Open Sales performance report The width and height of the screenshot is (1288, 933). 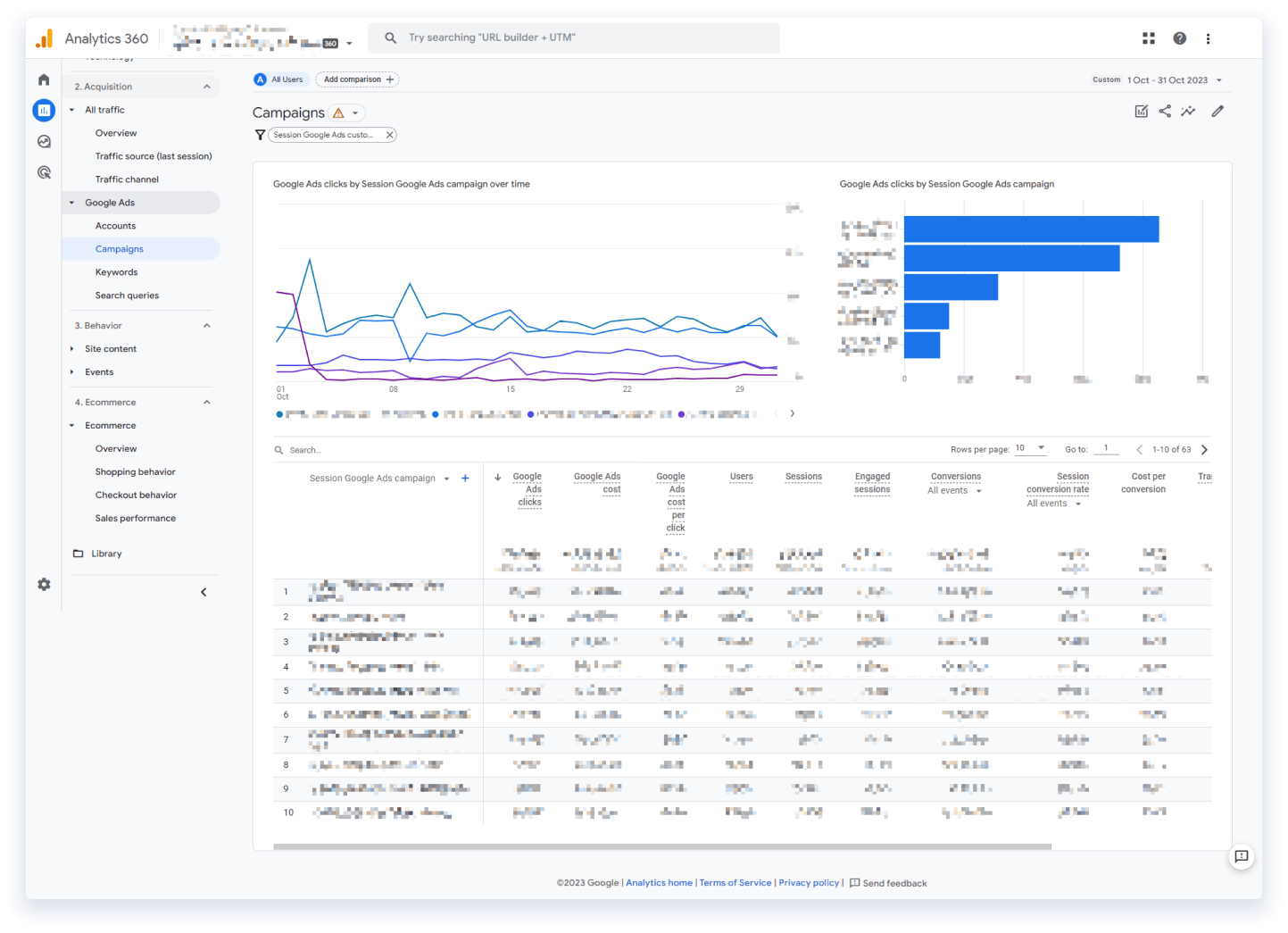[x=135, y=519]
